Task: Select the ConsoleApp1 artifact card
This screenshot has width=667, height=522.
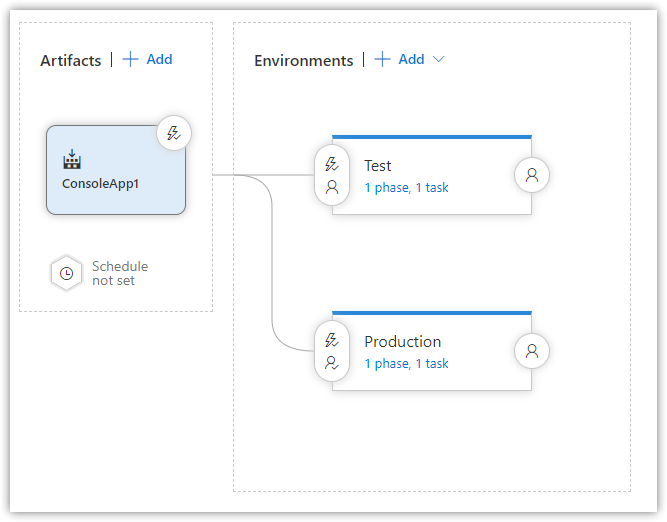Action: pos(116,170)
